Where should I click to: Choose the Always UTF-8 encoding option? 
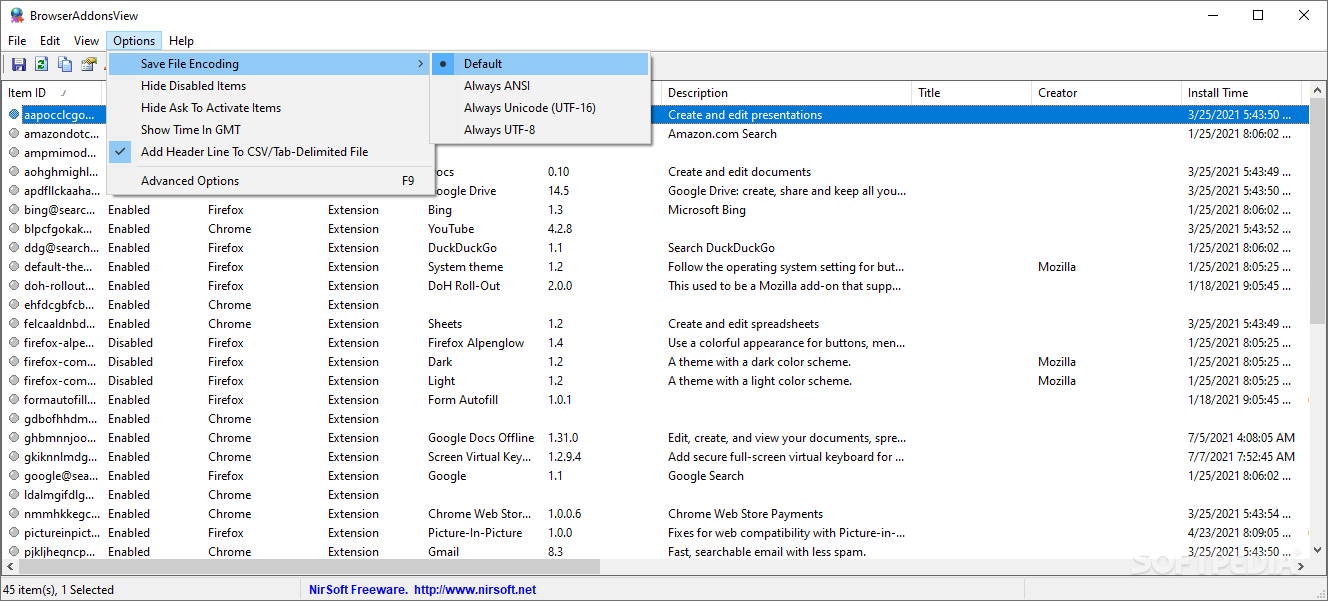tap(540, 130)
